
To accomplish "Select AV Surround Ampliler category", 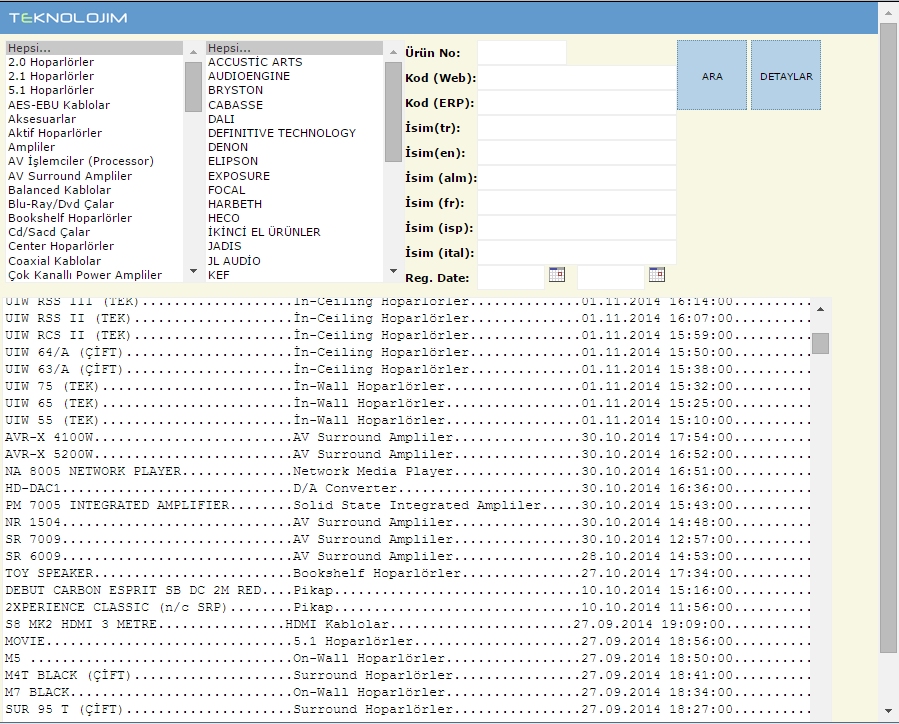I will (x=95, y=176).
